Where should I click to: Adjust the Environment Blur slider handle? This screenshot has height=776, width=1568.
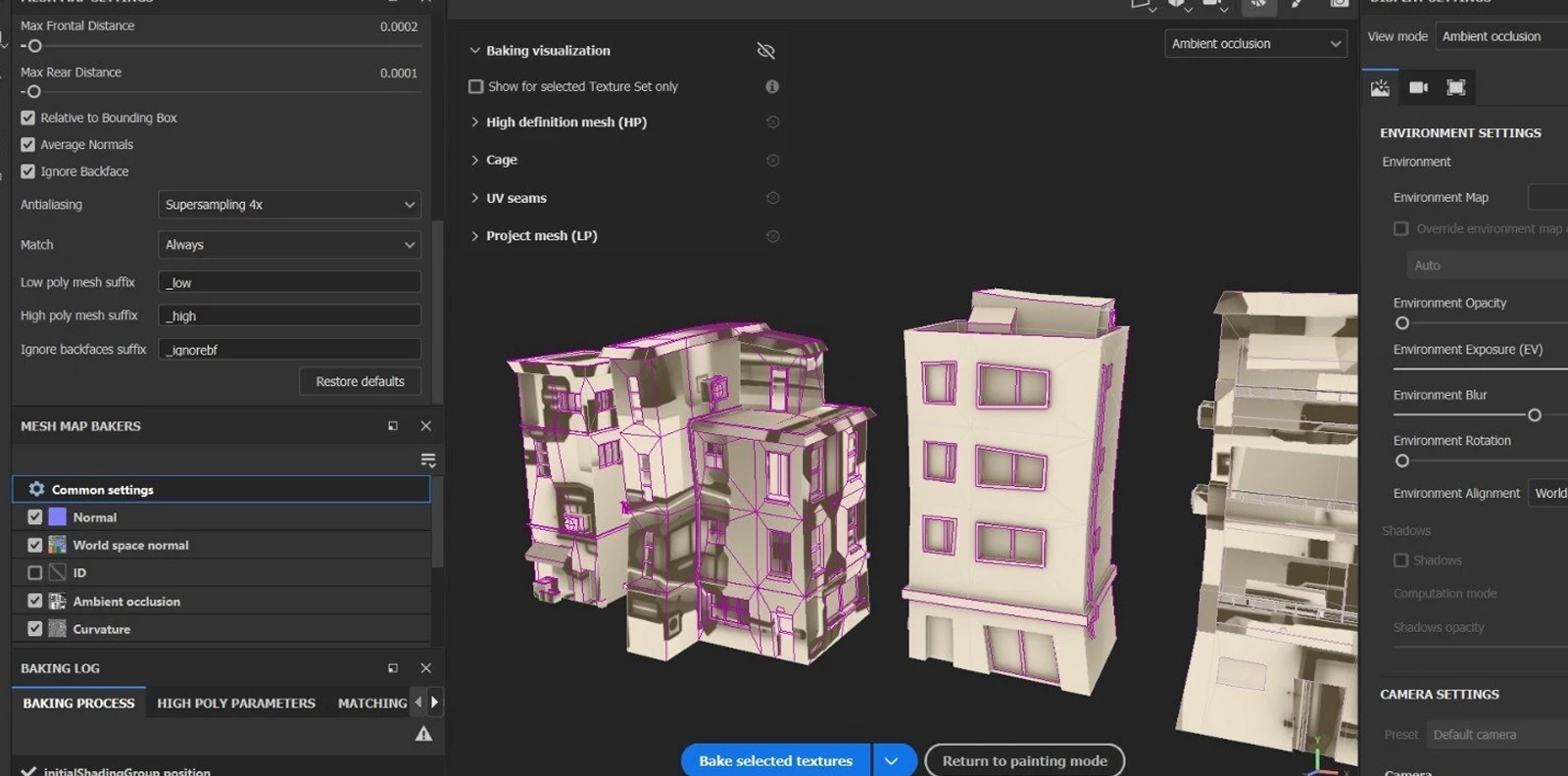[x=1535, y=415]
